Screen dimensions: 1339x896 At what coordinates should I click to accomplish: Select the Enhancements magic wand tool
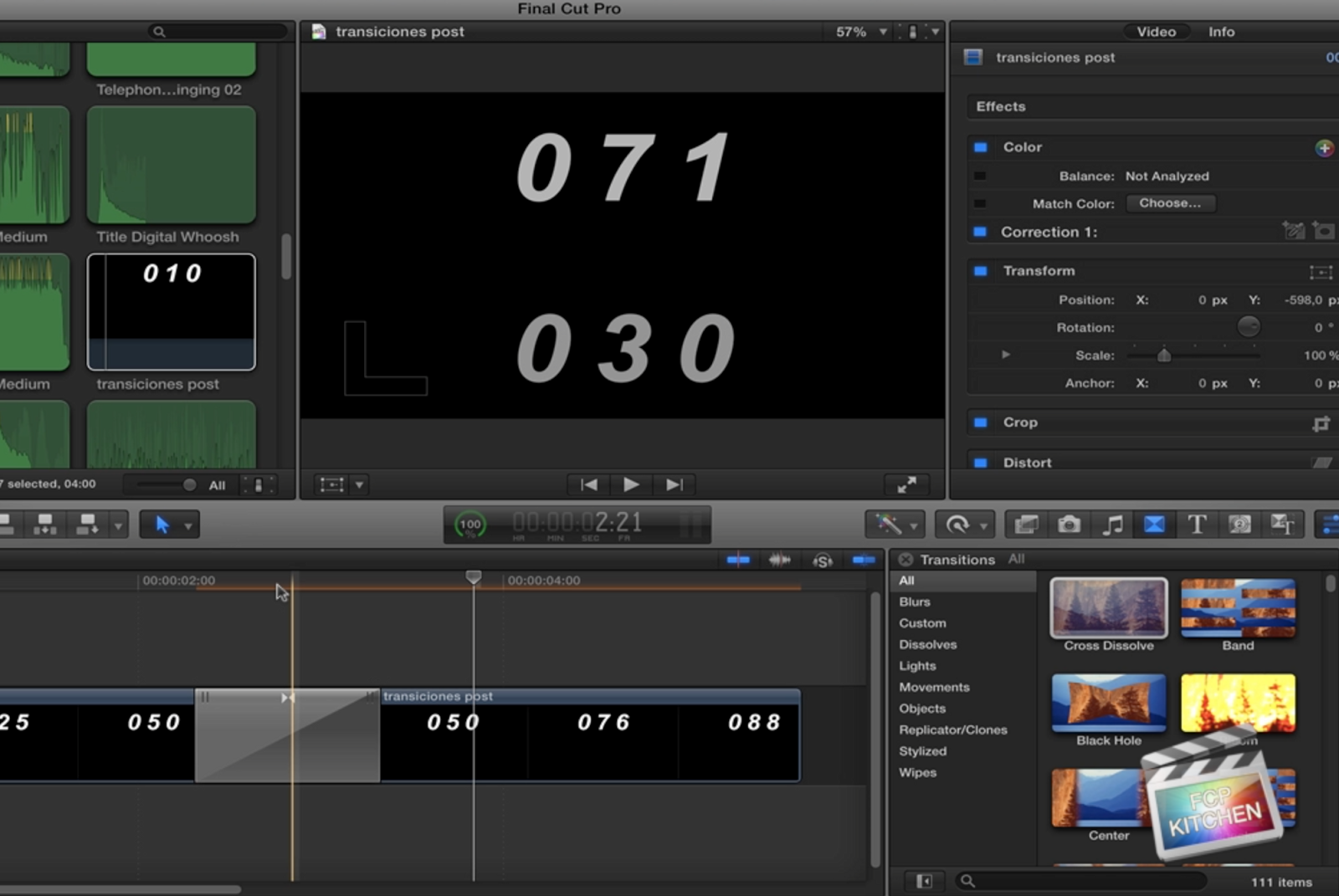tap(890, 525)
